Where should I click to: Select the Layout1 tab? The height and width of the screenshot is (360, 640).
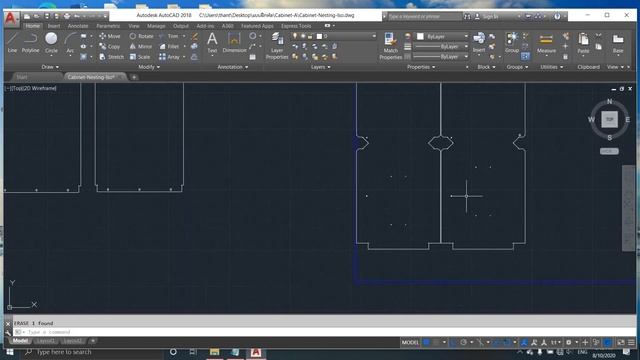(x=45, y=341)
